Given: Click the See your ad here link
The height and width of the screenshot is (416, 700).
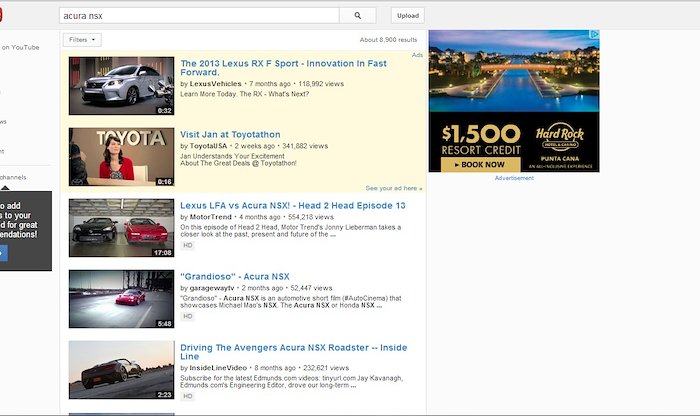Looking at the screenshot, I should point(394,188).
